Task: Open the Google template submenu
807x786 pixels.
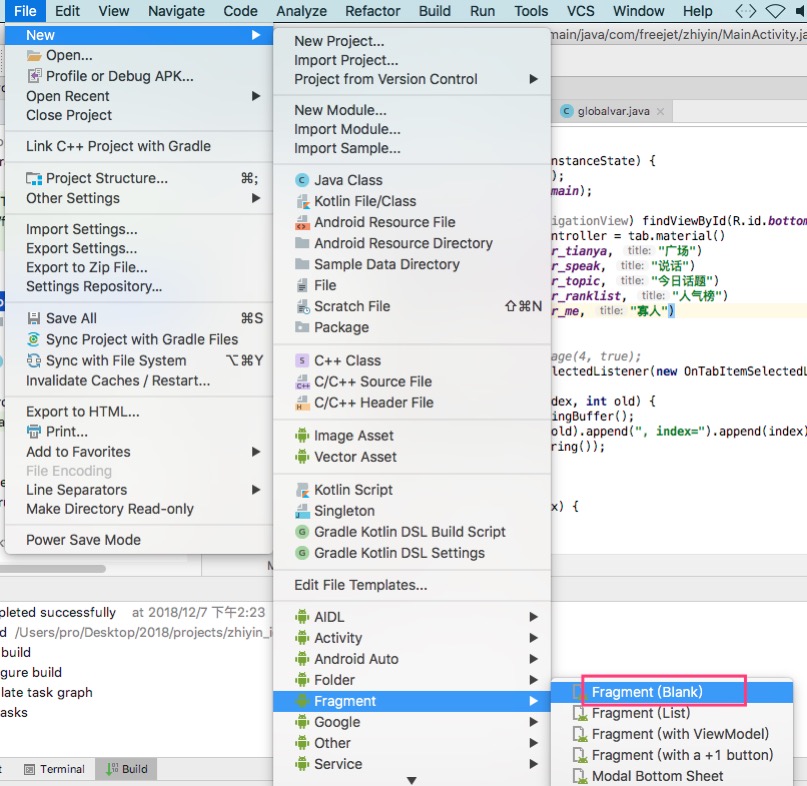Action: tap(412, 722)
